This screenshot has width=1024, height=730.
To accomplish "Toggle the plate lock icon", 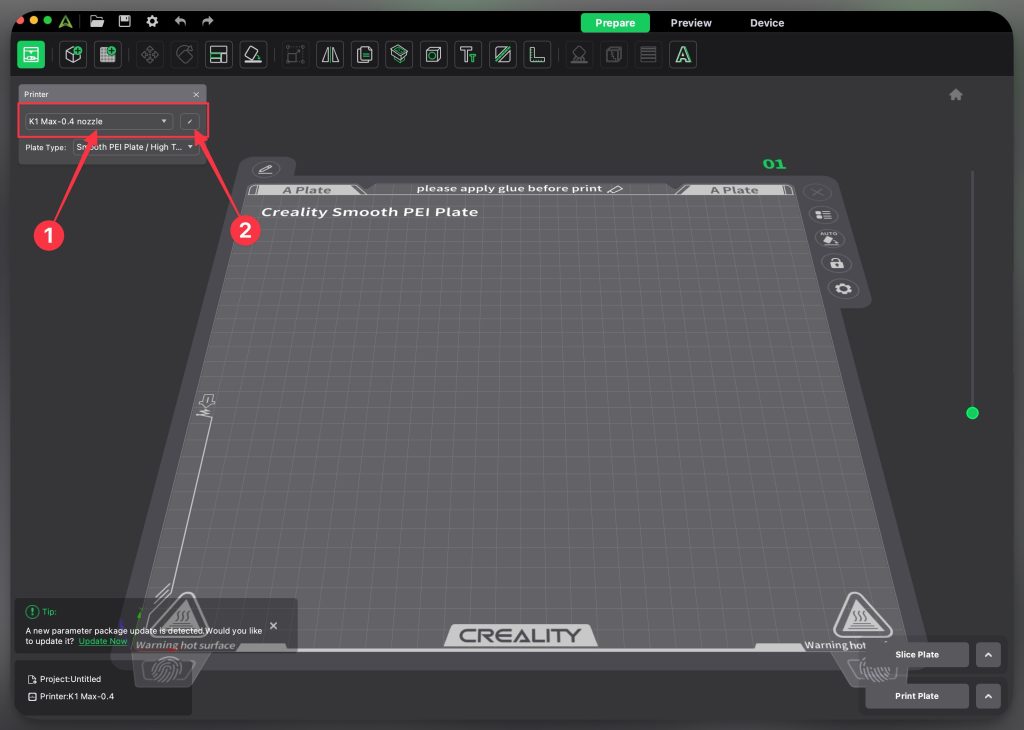I will (836, 264).
